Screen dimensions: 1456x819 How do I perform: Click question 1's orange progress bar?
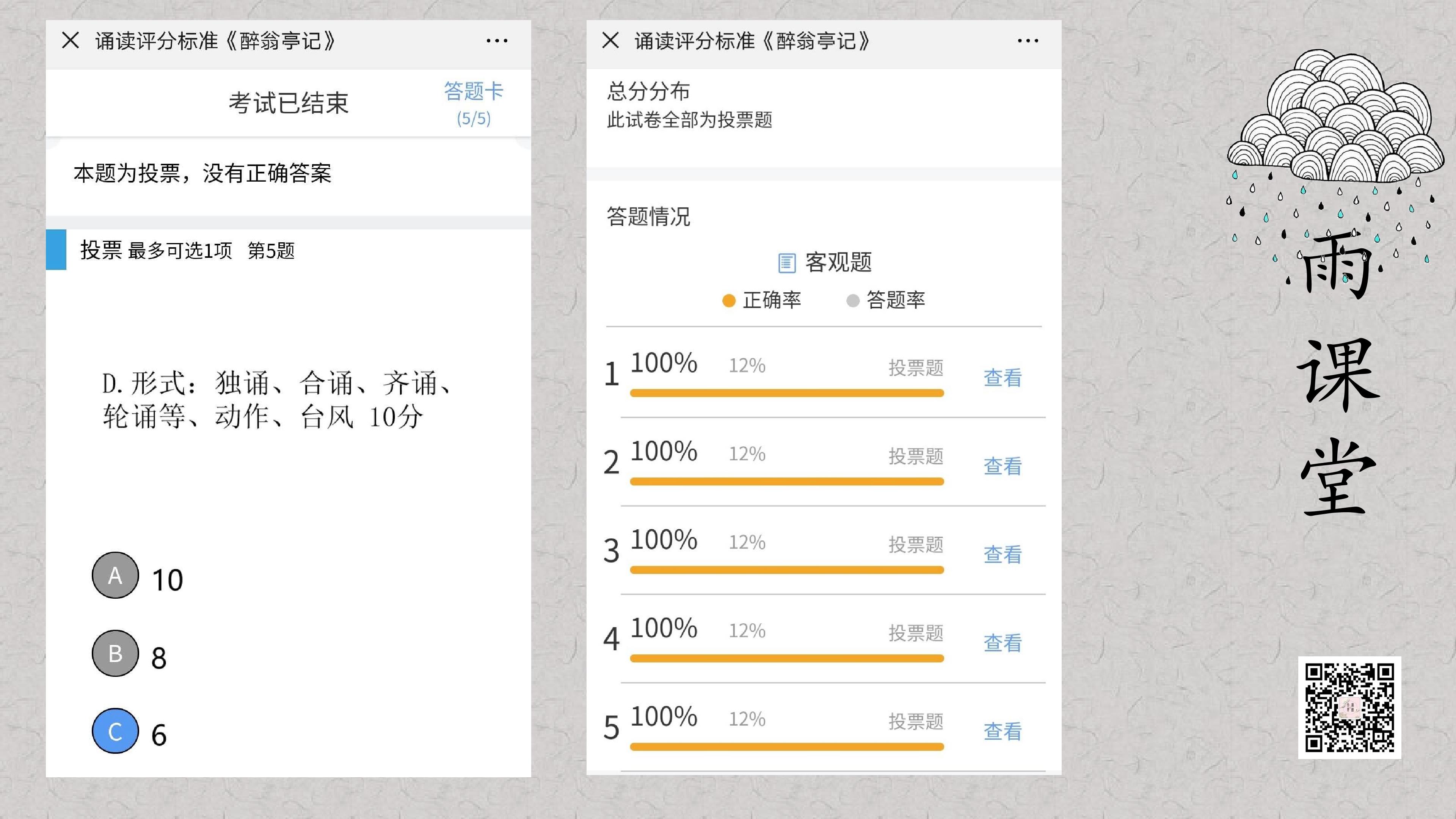click(x=787, y=393)
